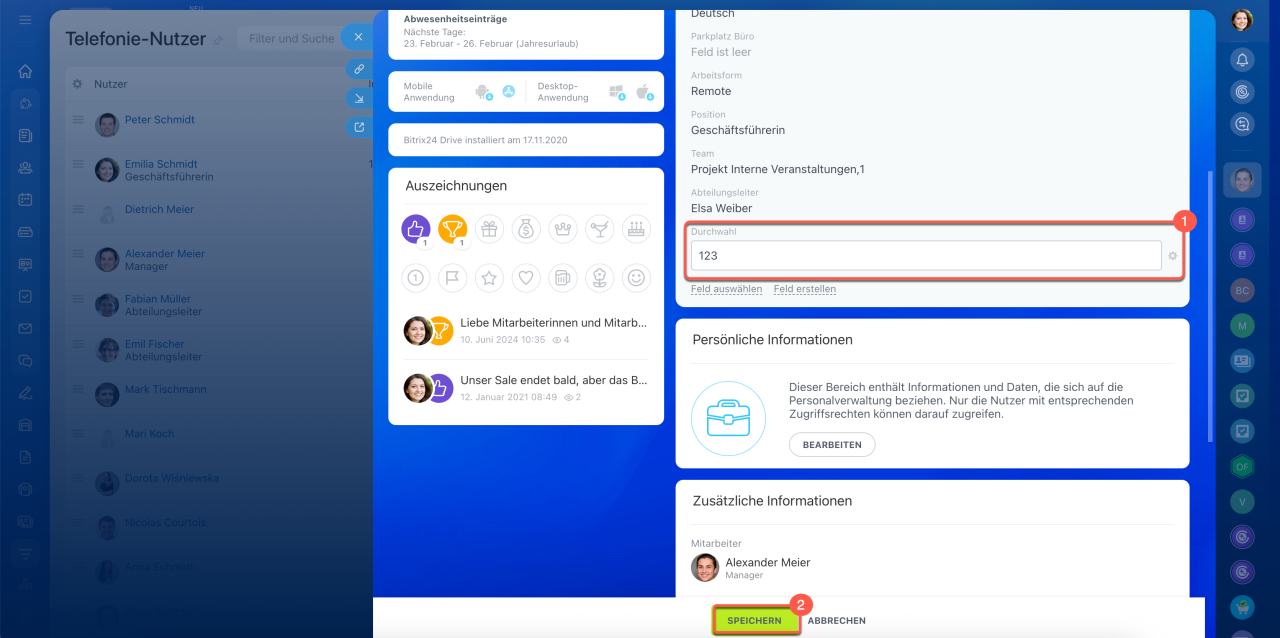Click the Alexander Meier avatar under Mitarbeiter
This screenshot has height=638, width=1280.
tap(705, 568)
